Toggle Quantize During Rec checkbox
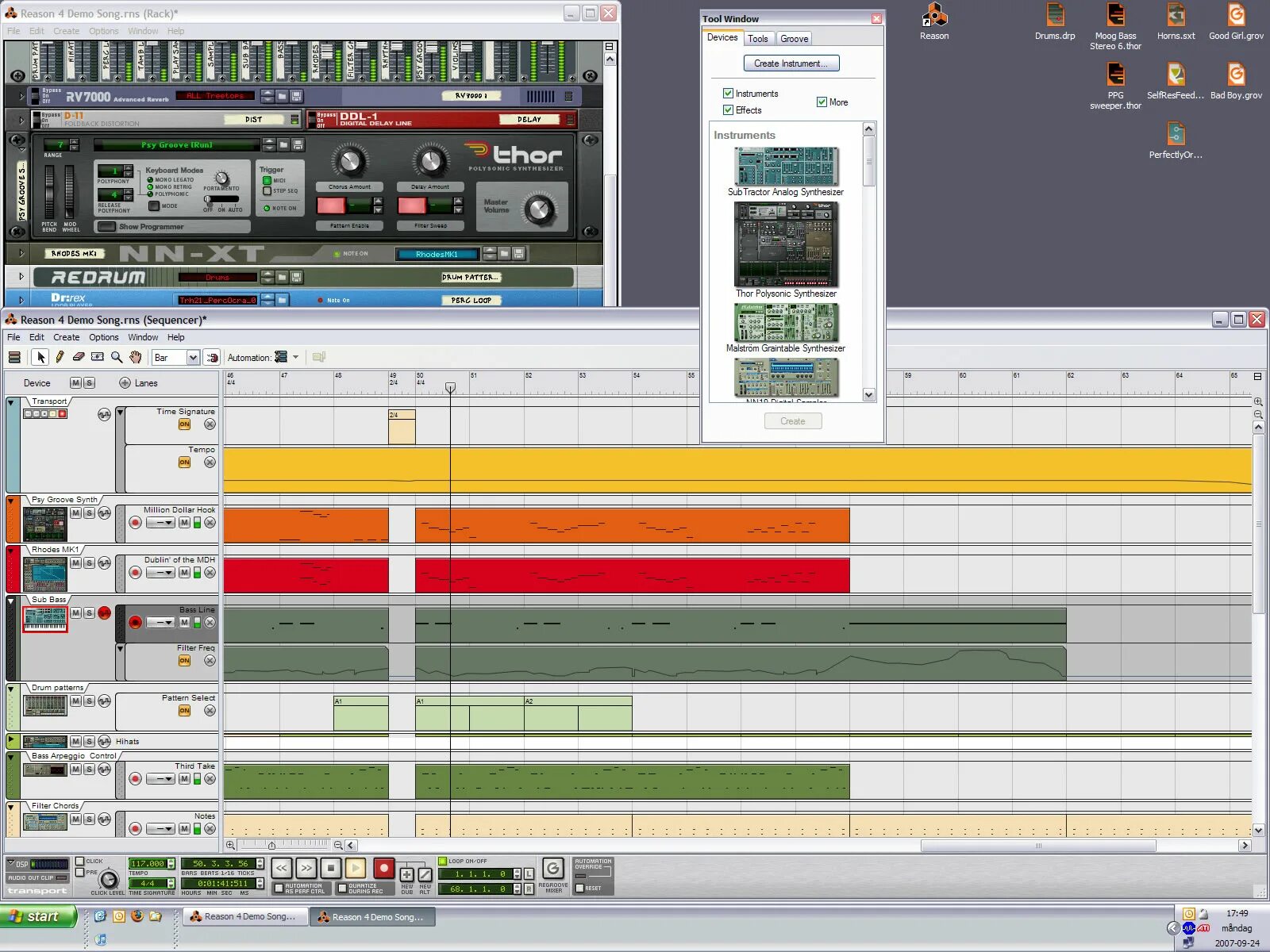This screenshot has width=1270, height=952. 342,888
